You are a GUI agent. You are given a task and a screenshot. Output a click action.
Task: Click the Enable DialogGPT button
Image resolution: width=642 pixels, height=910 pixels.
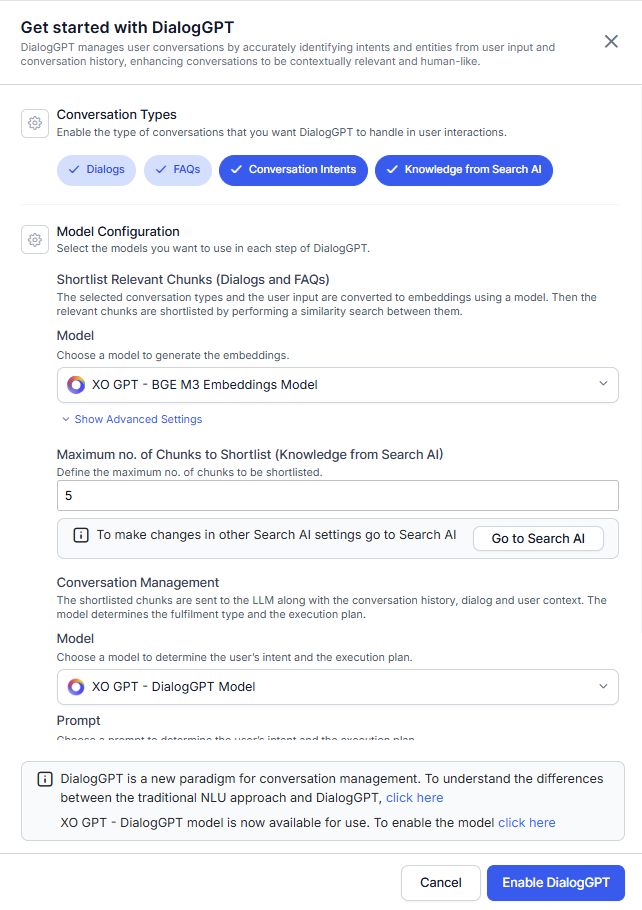(x=556, y=883)
